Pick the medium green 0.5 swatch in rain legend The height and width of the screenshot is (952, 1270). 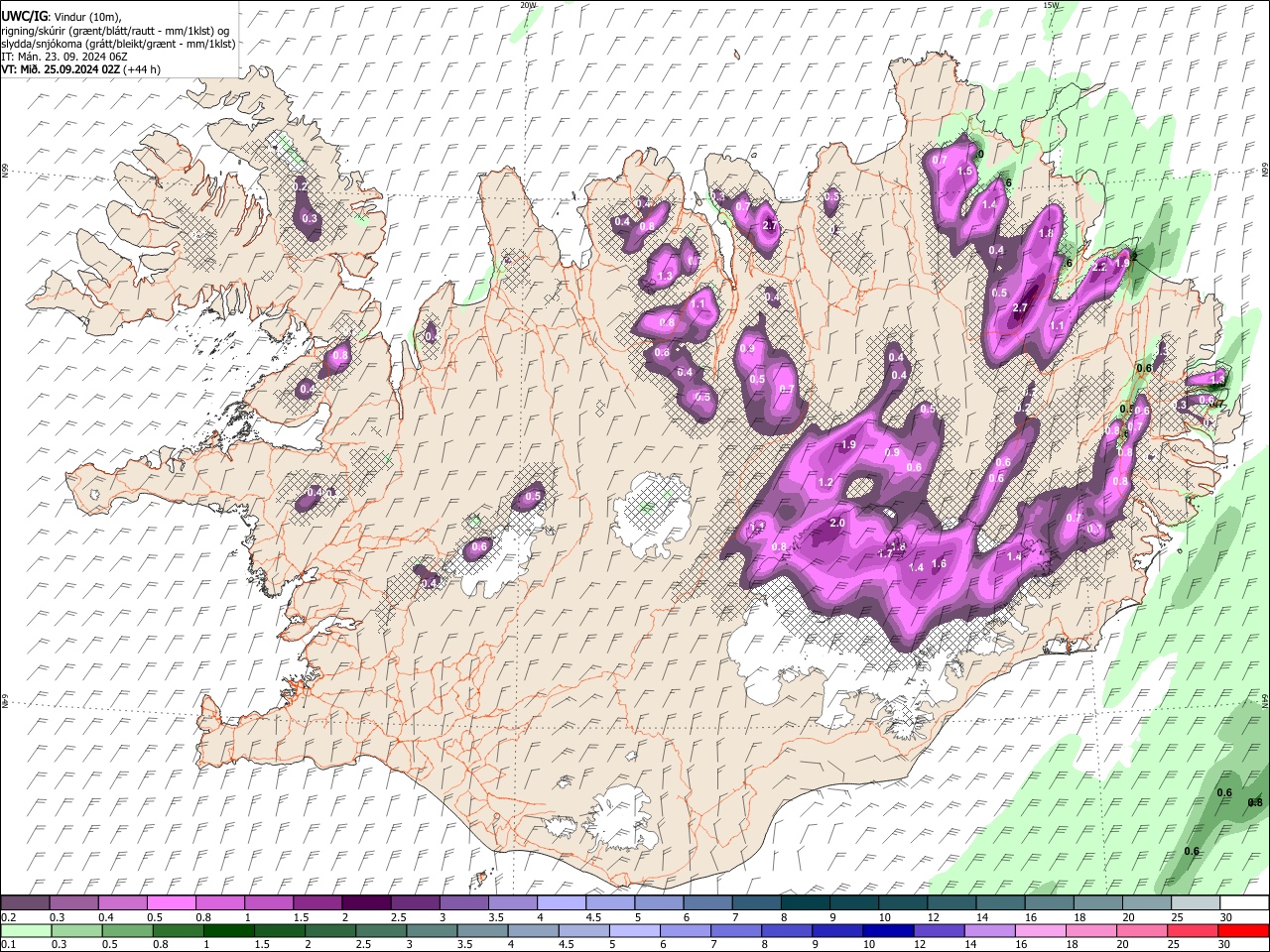pyautogui.click(x=127, y=930)
